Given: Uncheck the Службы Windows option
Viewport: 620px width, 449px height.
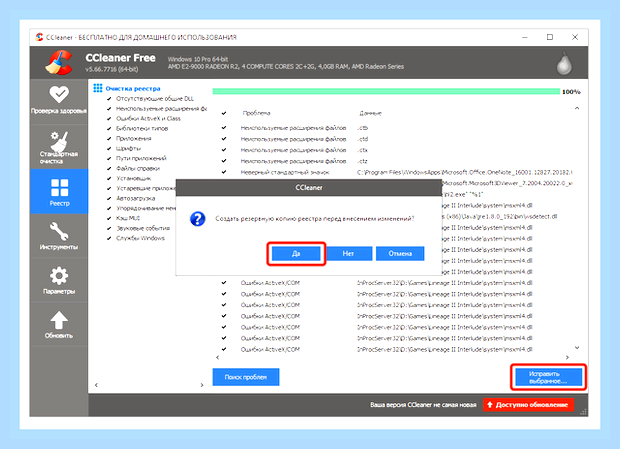Looking at the screenshot, I should point(109,238).
